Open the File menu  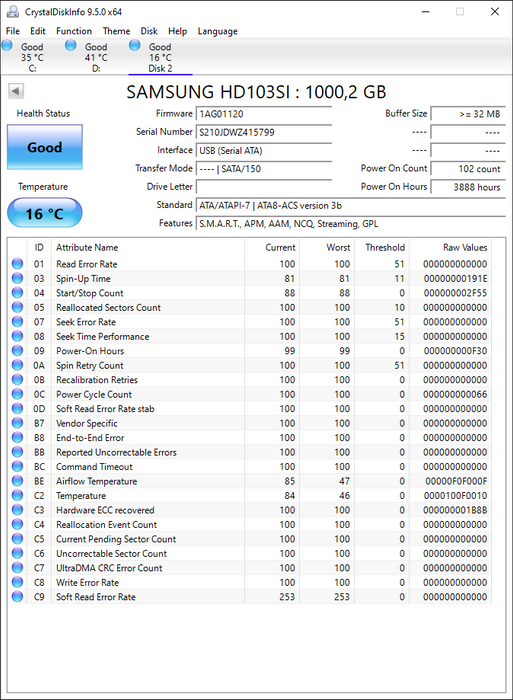click(x=13, y=31)
